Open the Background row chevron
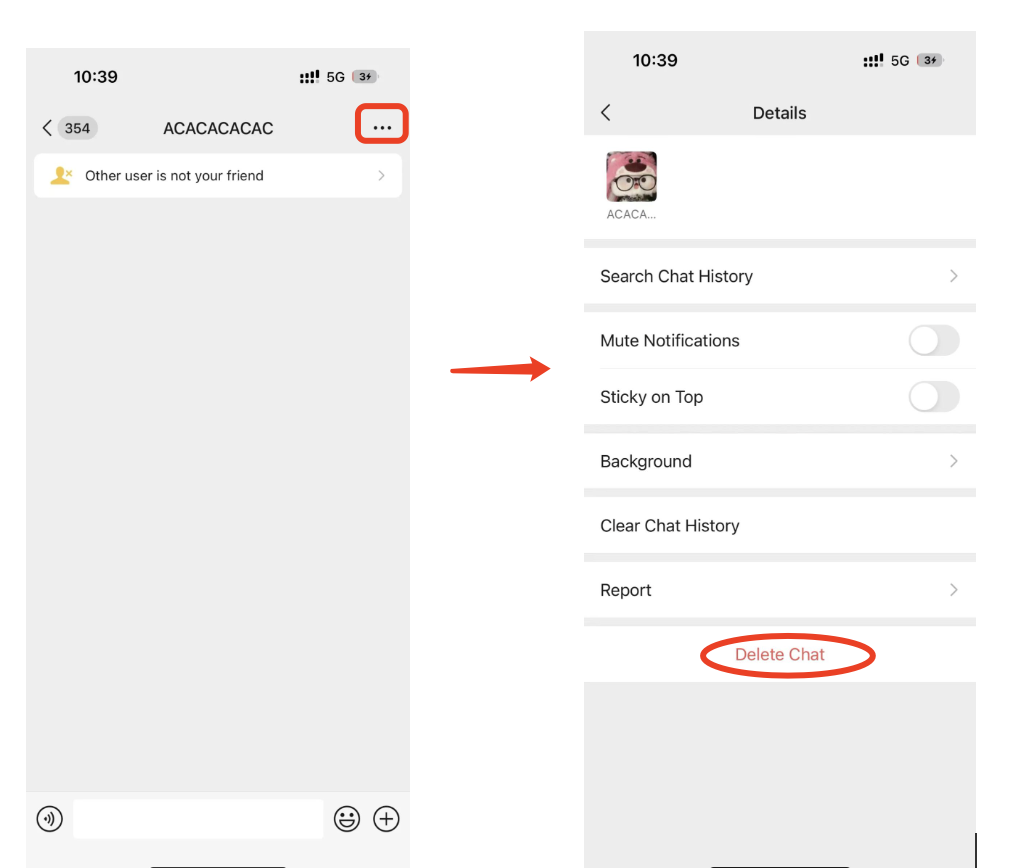 [x=954, y=461]
